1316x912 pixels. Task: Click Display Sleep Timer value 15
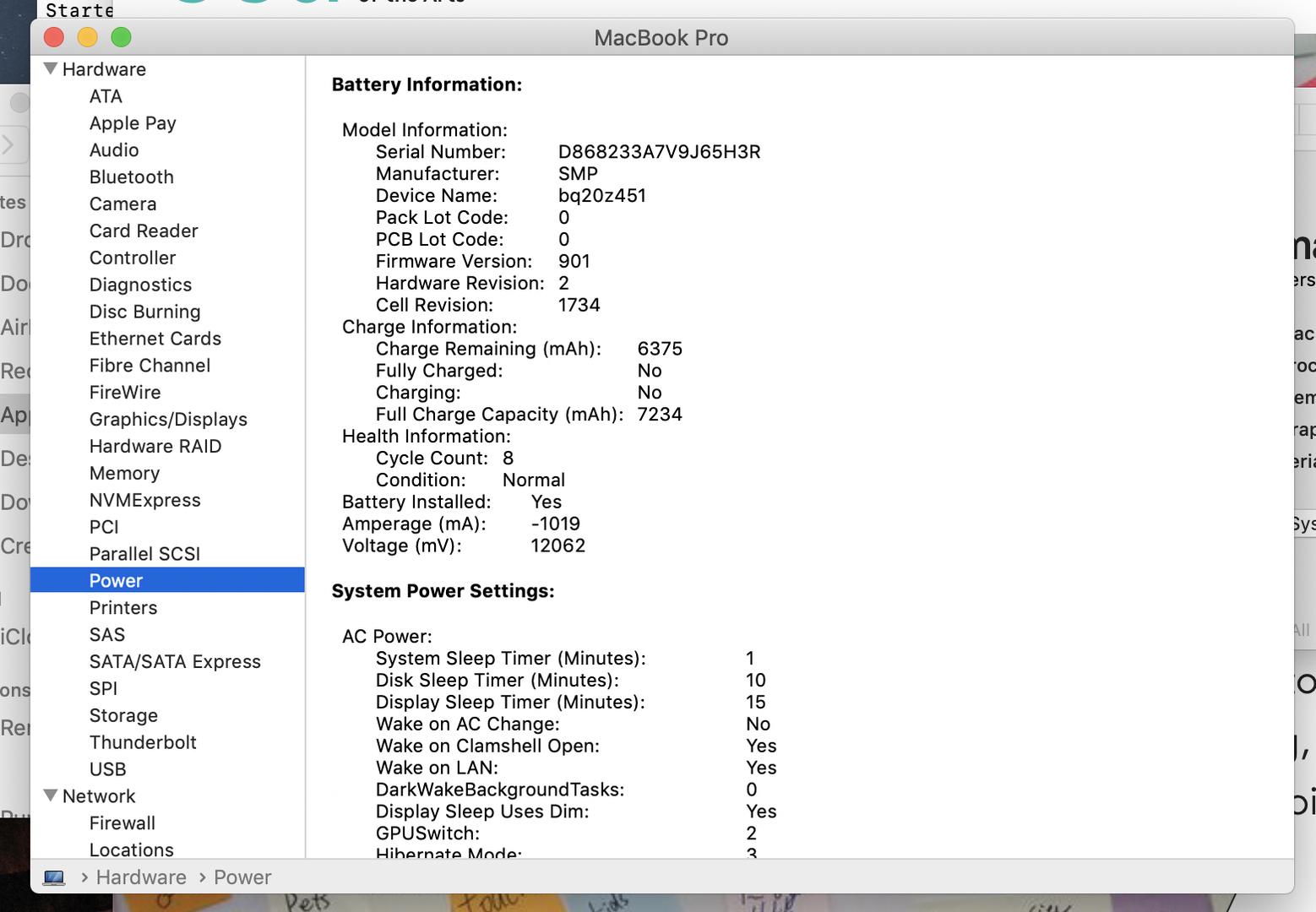click(x=755, y=703)
